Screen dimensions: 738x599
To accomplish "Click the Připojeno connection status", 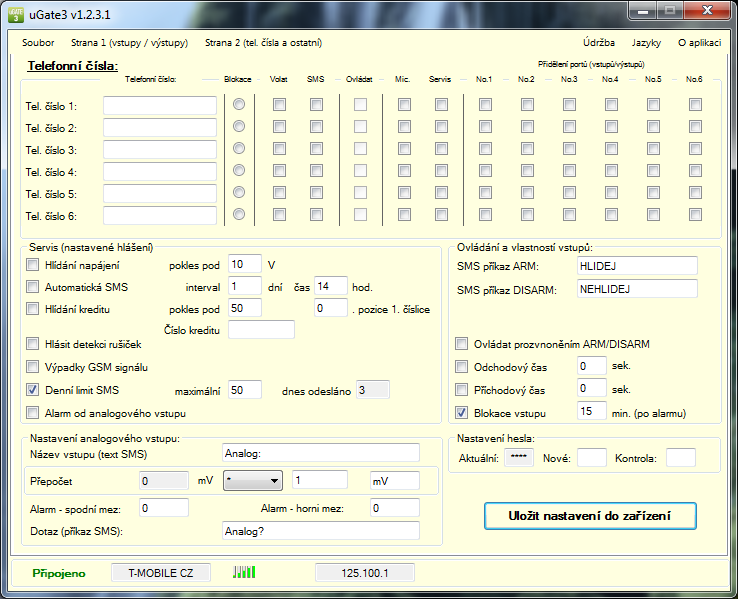I will point(59,573).
